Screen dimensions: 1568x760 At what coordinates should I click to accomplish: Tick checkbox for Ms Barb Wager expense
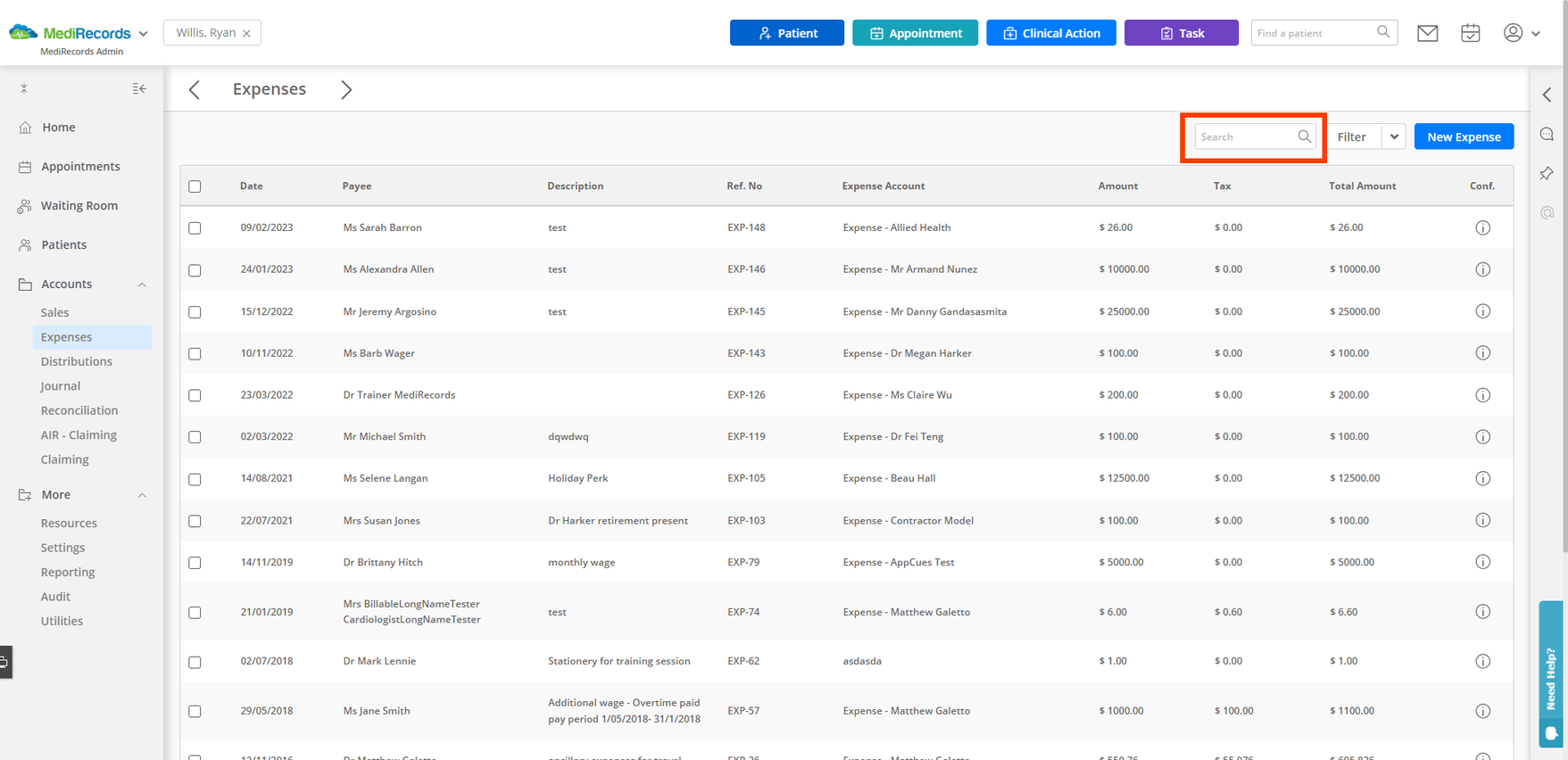pyautogui.click(x=195, y=354)
